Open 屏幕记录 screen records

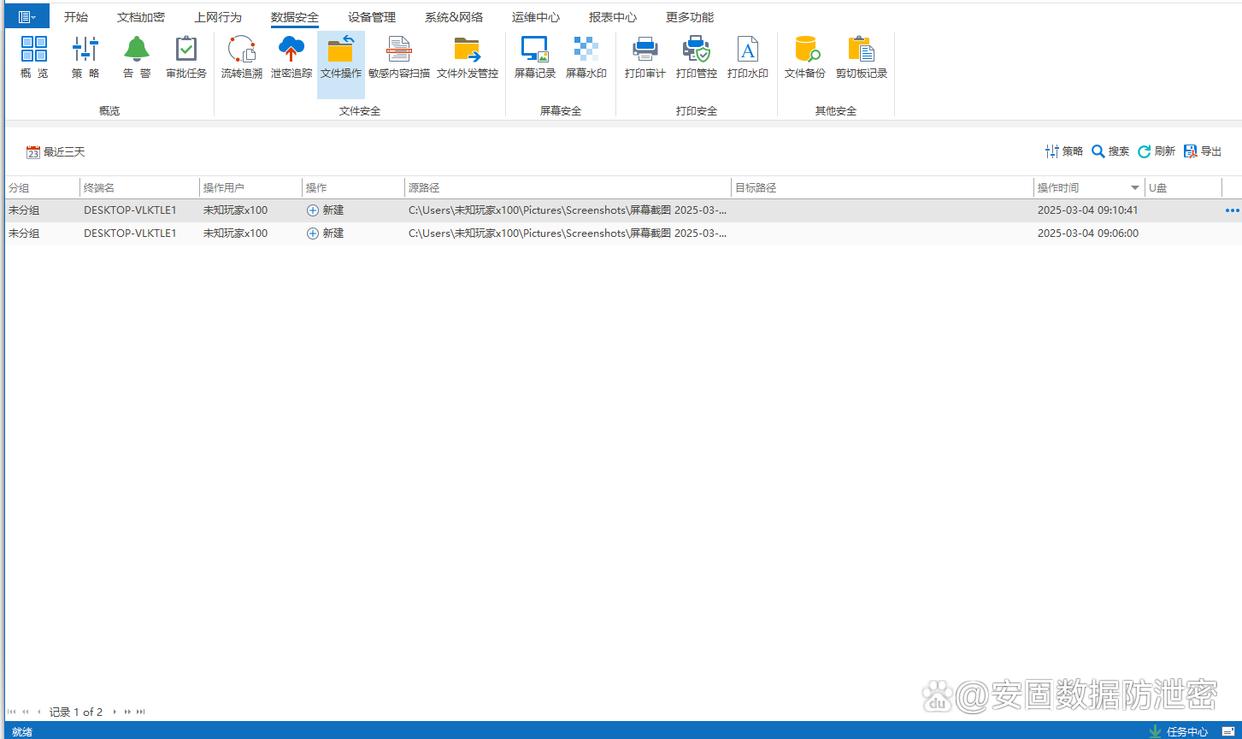point(535,57)
